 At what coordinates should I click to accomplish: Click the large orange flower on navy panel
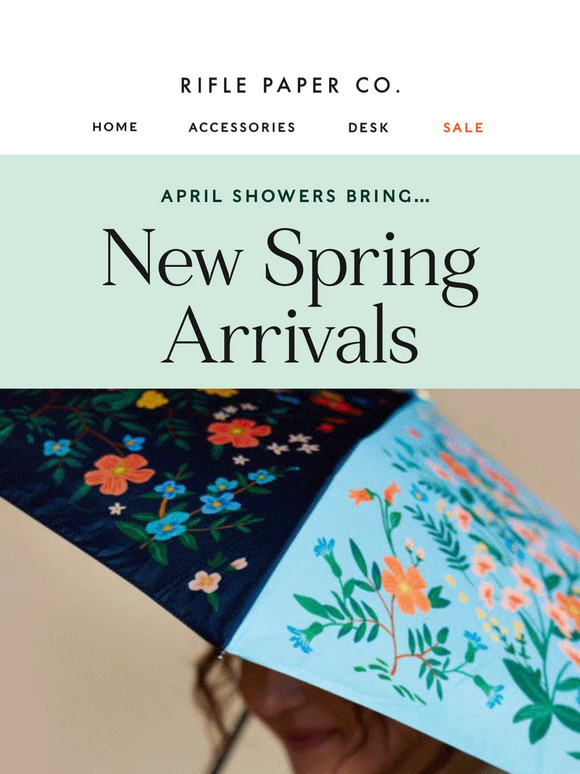click(119, 473)
